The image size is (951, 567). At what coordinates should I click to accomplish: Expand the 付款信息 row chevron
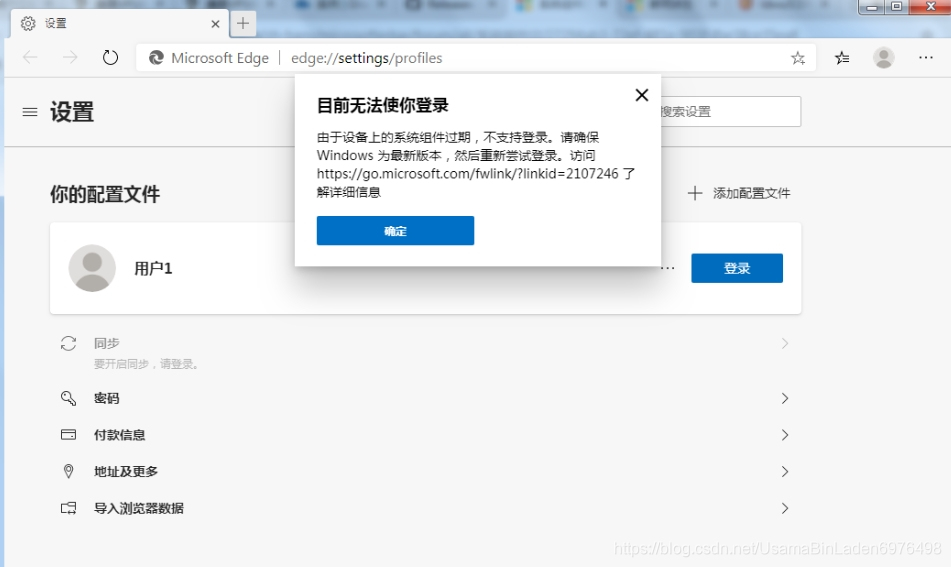[x=785, y=435]
